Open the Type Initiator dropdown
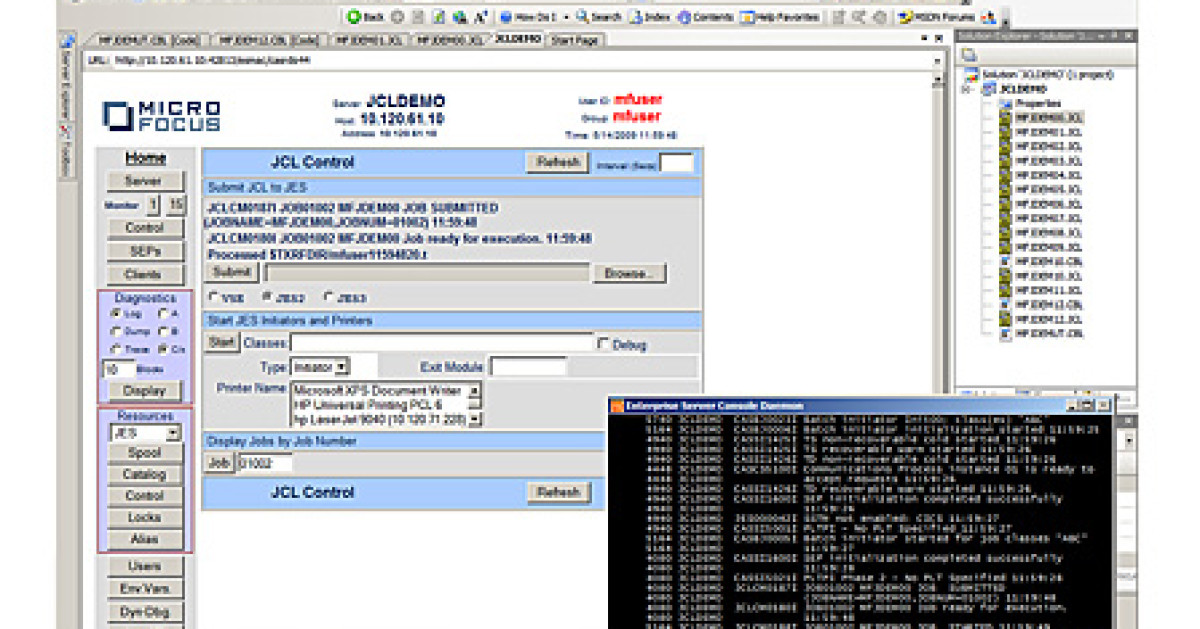 (342, 368)
